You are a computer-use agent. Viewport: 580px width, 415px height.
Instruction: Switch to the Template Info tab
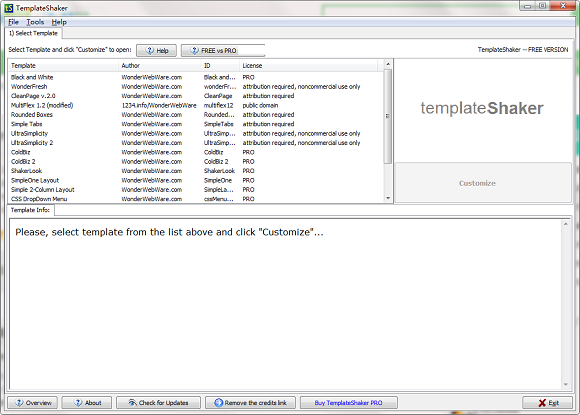coord(30,210)
